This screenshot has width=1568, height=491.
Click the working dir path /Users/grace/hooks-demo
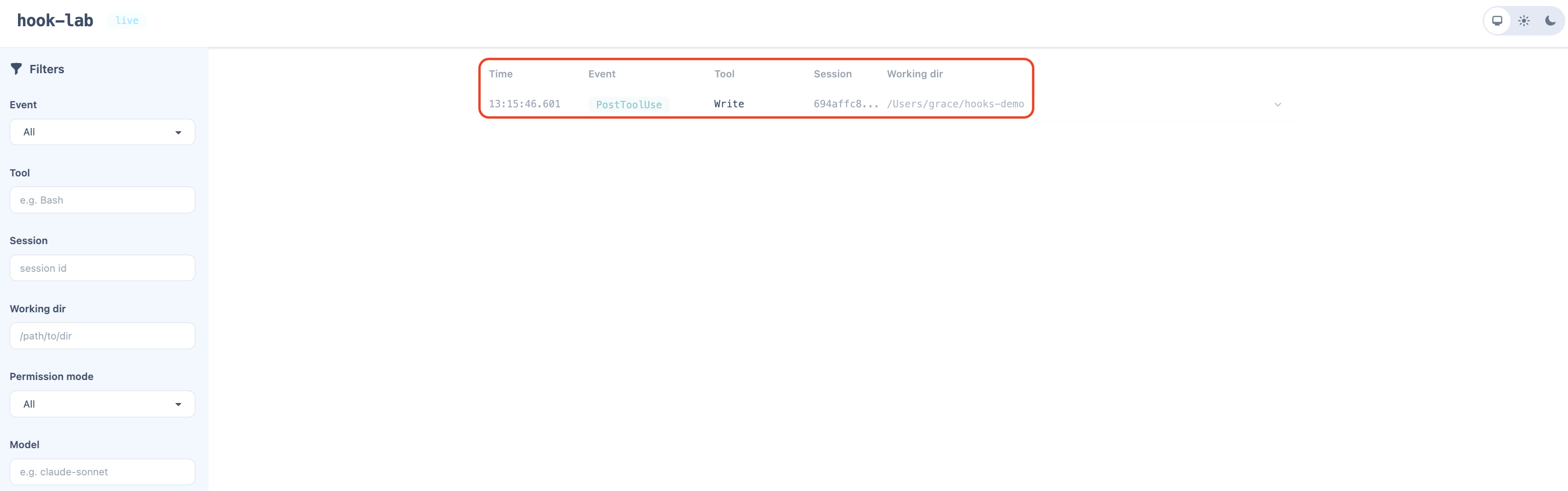coord(956,104)
